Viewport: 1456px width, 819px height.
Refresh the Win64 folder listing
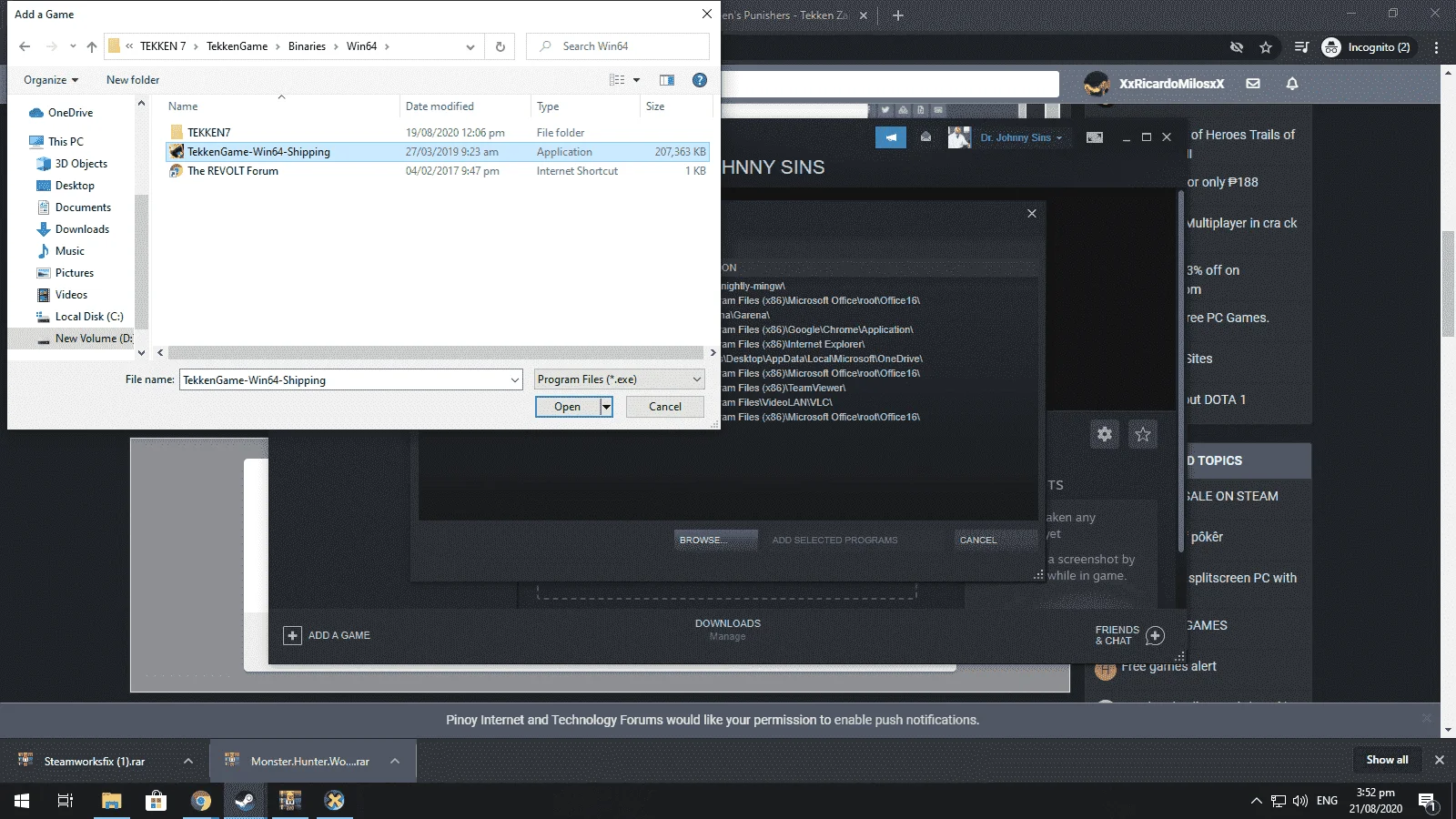tap(500, 46)
